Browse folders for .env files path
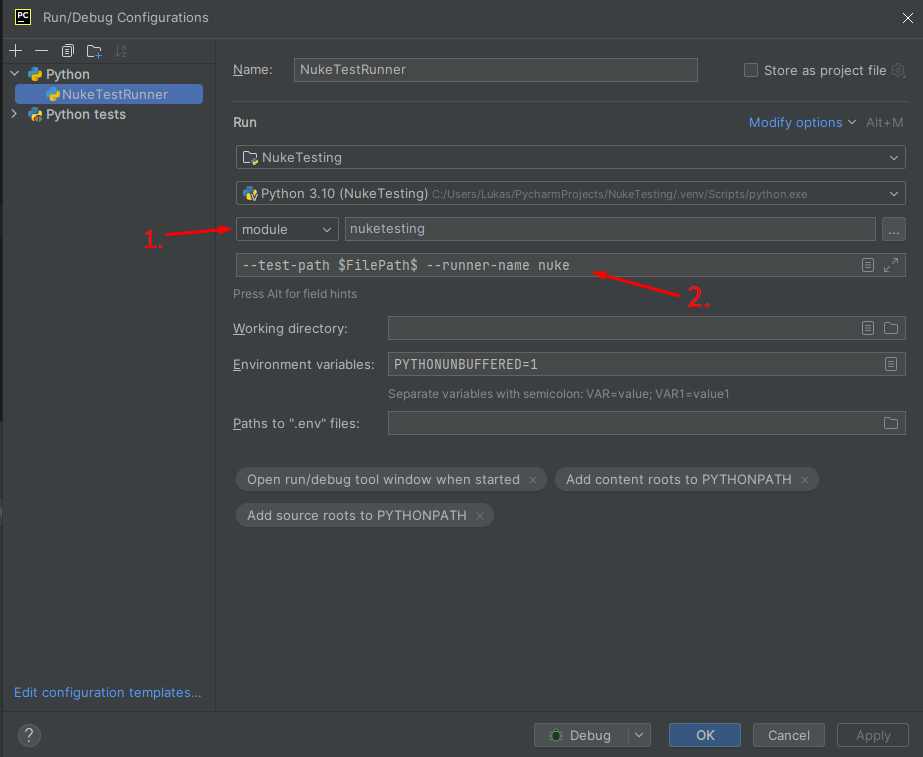 click(x=890, y=423)
